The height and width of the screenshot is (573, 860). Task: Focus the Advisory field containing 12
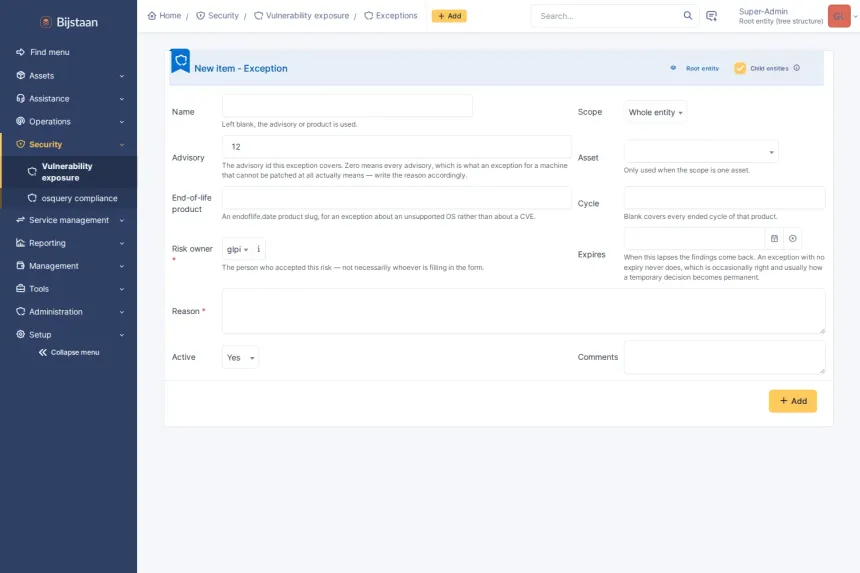pyautogui.click(x=397, y=147)
